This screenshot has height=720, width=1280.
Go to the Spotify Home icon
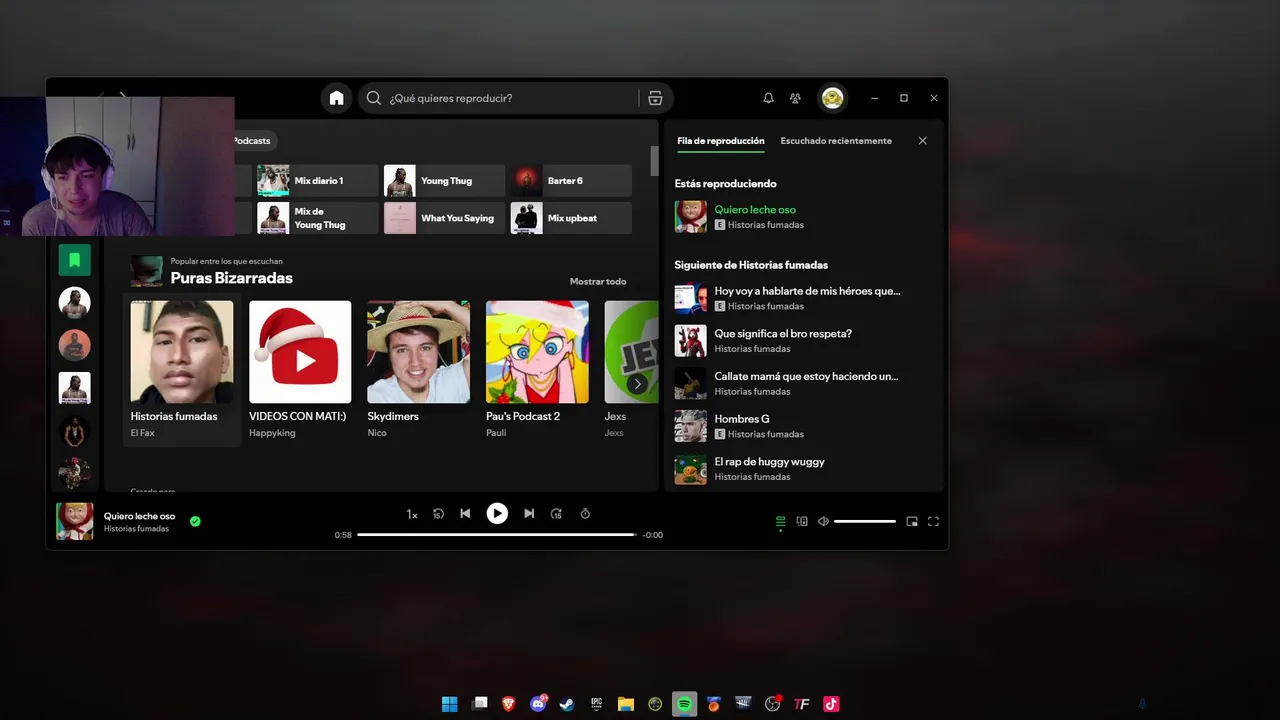coord(337,98)
